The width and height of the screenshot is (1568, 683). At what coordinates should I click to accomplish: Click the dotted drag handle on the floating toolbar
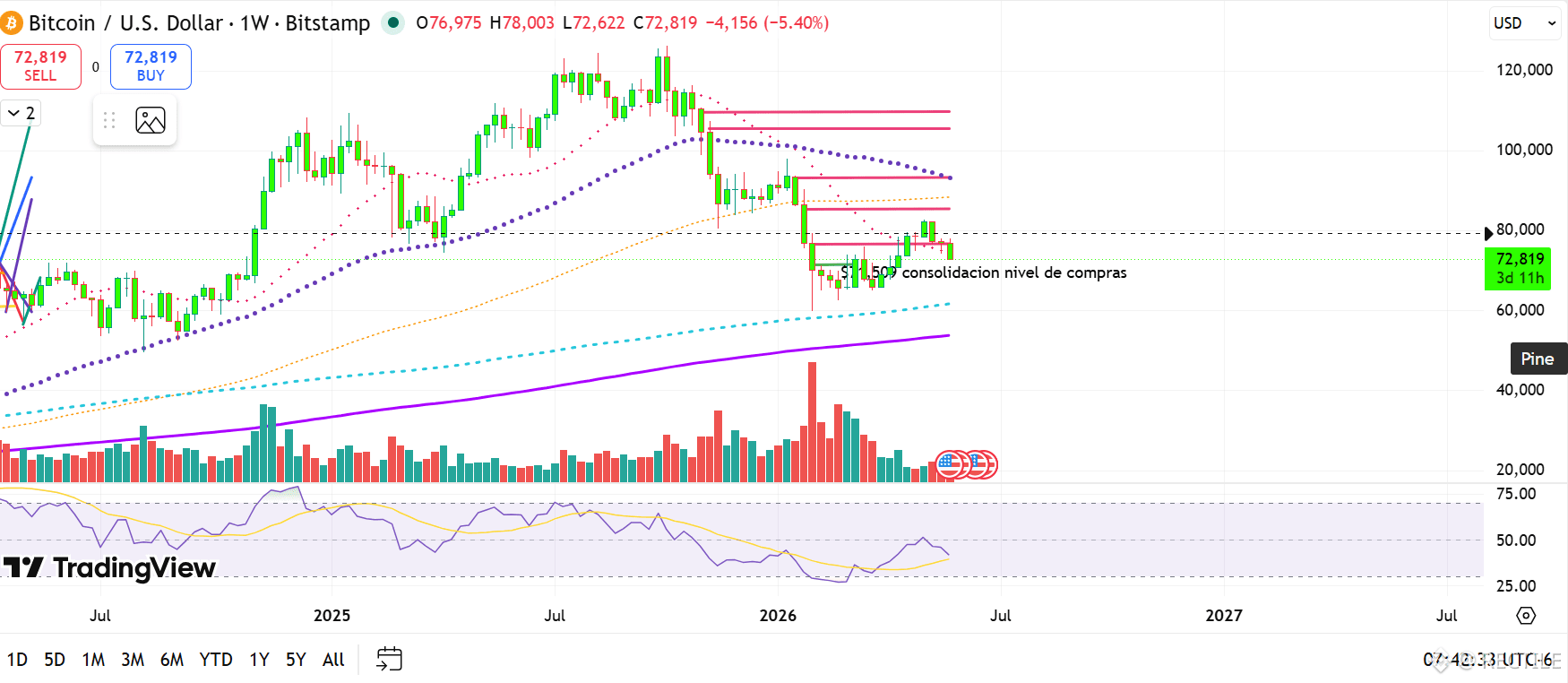pyautogui.click(x=109, y=120)
